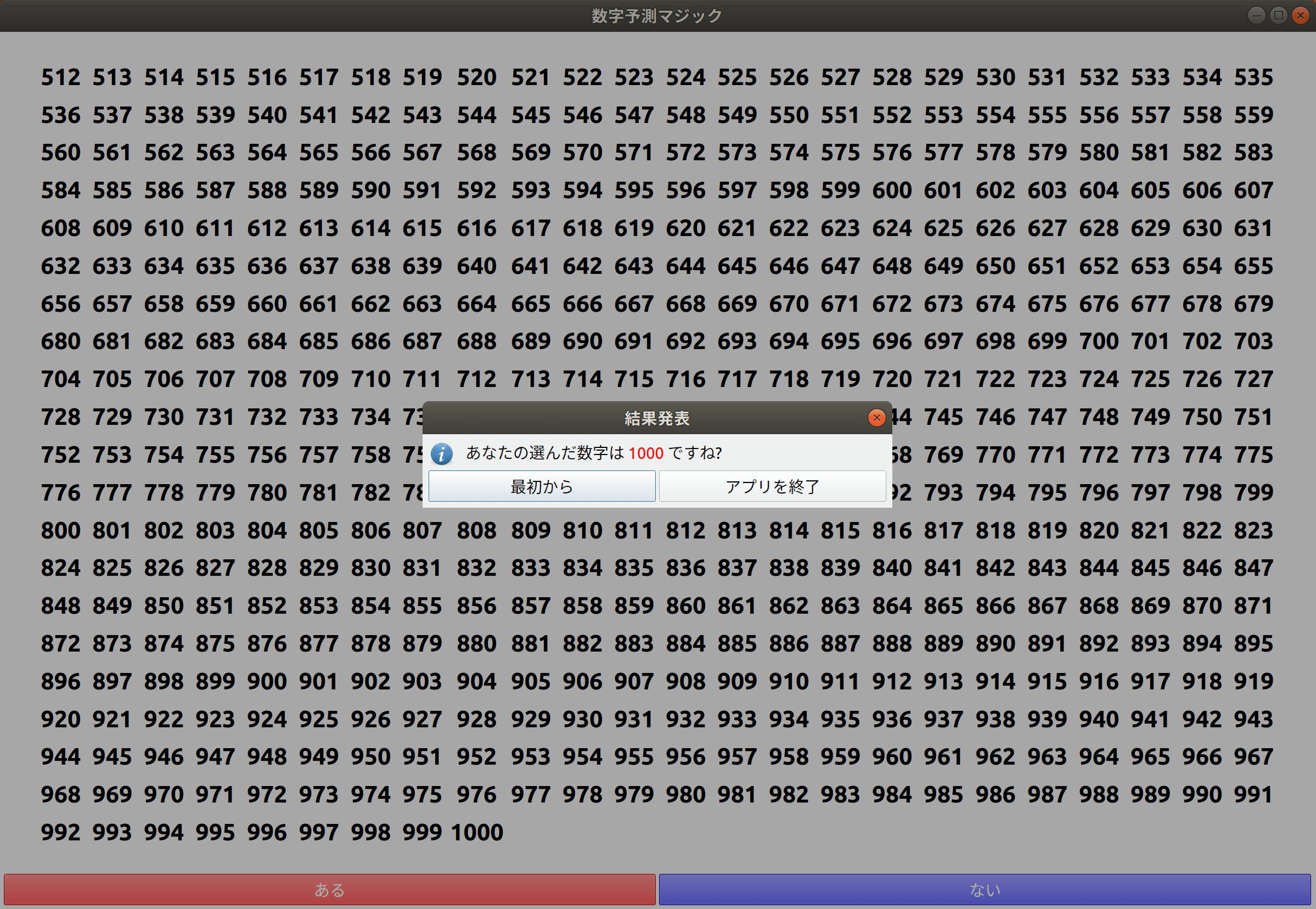The height and width of the screenshot is (909, 1316).
Task: Close the main window
Action: (1300, 15)
